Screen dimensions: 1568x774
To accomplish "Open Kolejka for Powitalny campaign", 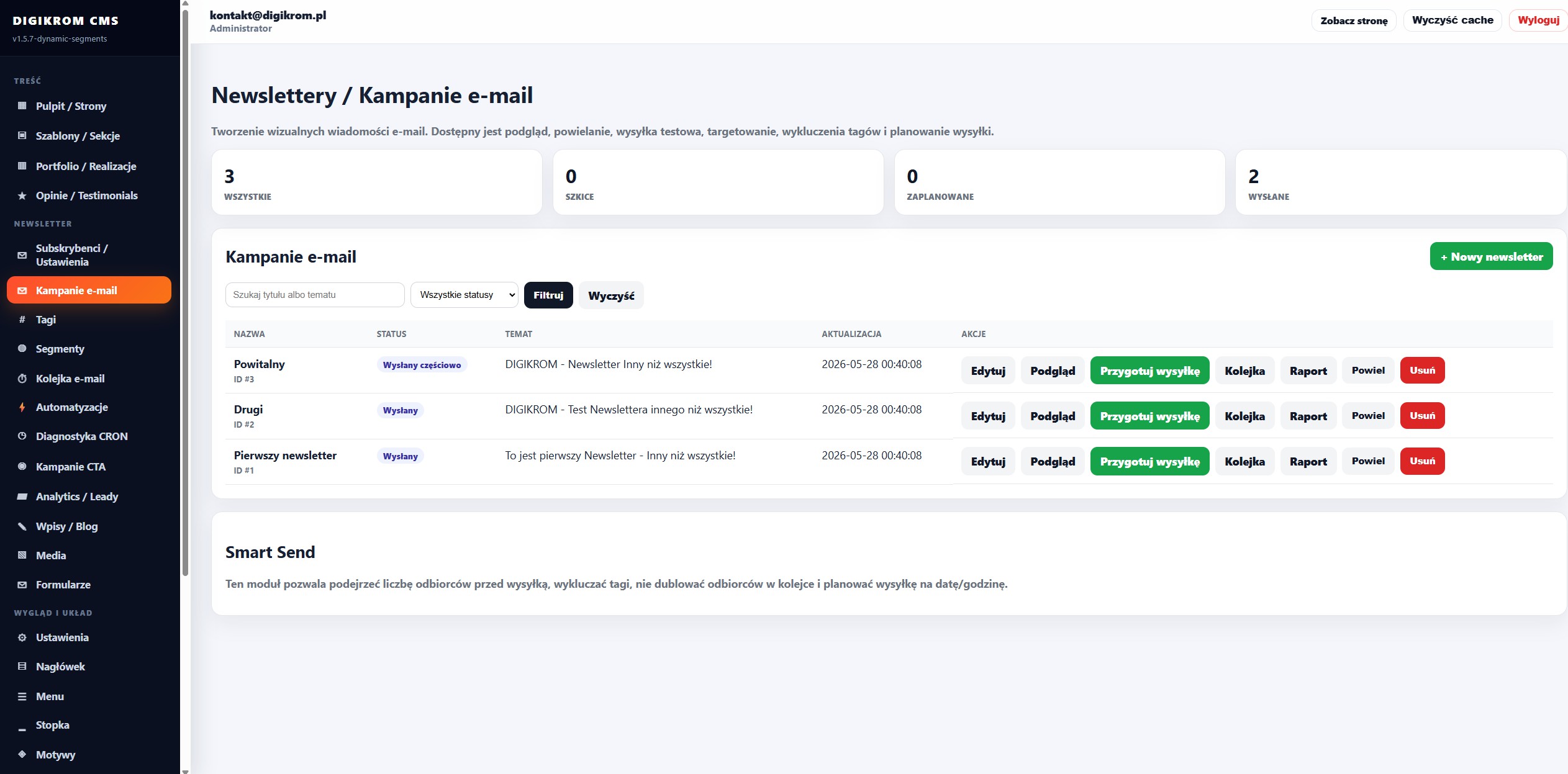I will coord(1244,371).
